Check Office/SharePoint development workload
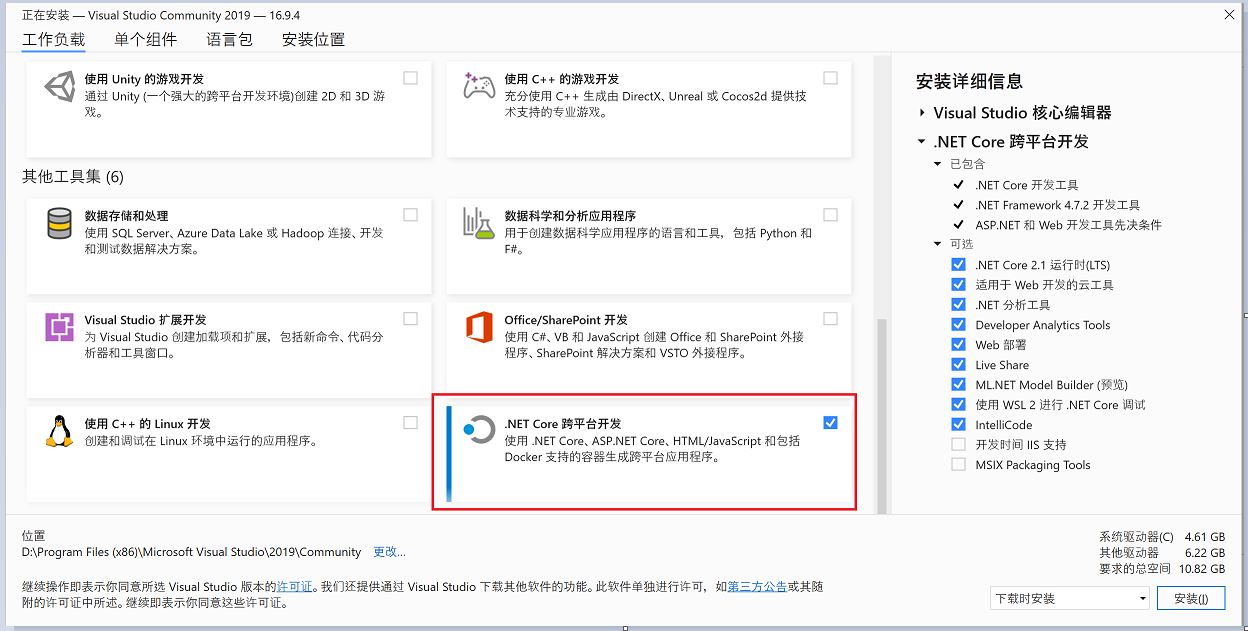The height and width of the screenshot is (631, 1248). click(x=830, y=319)
